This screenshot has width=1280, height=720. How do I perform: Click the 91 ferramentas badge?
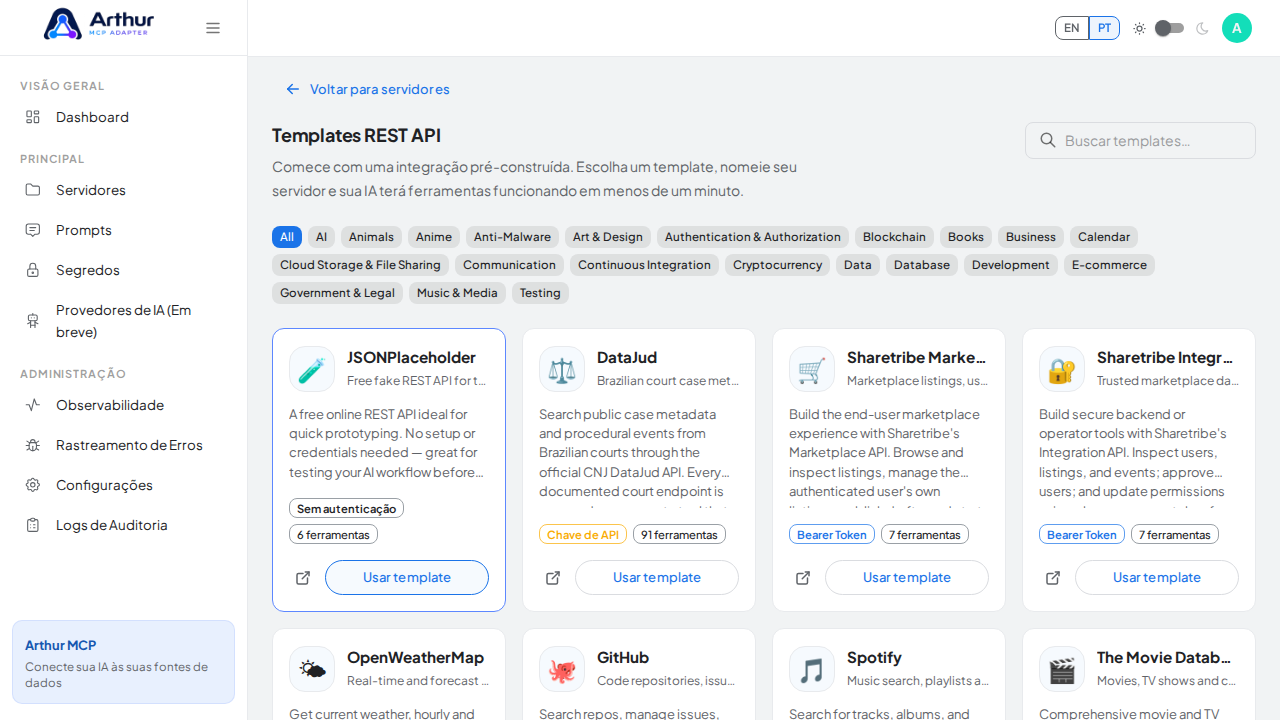coord(679,535)
